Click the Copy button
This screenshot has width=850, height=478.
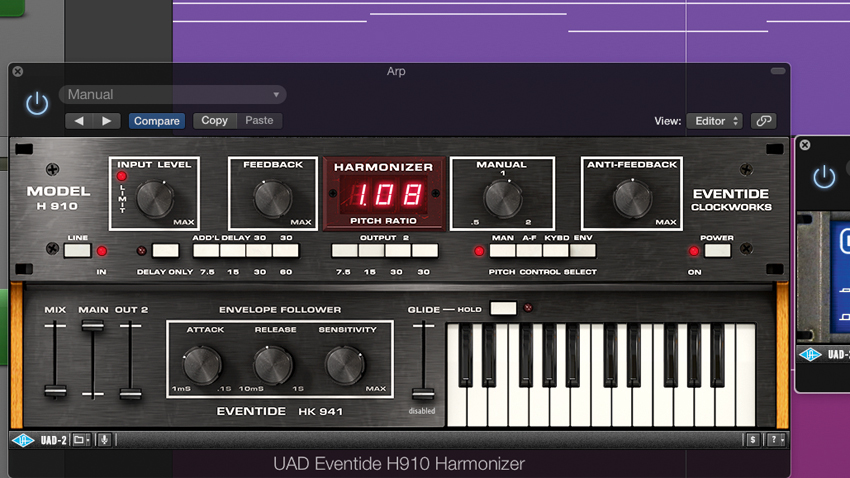pos(215,120)
